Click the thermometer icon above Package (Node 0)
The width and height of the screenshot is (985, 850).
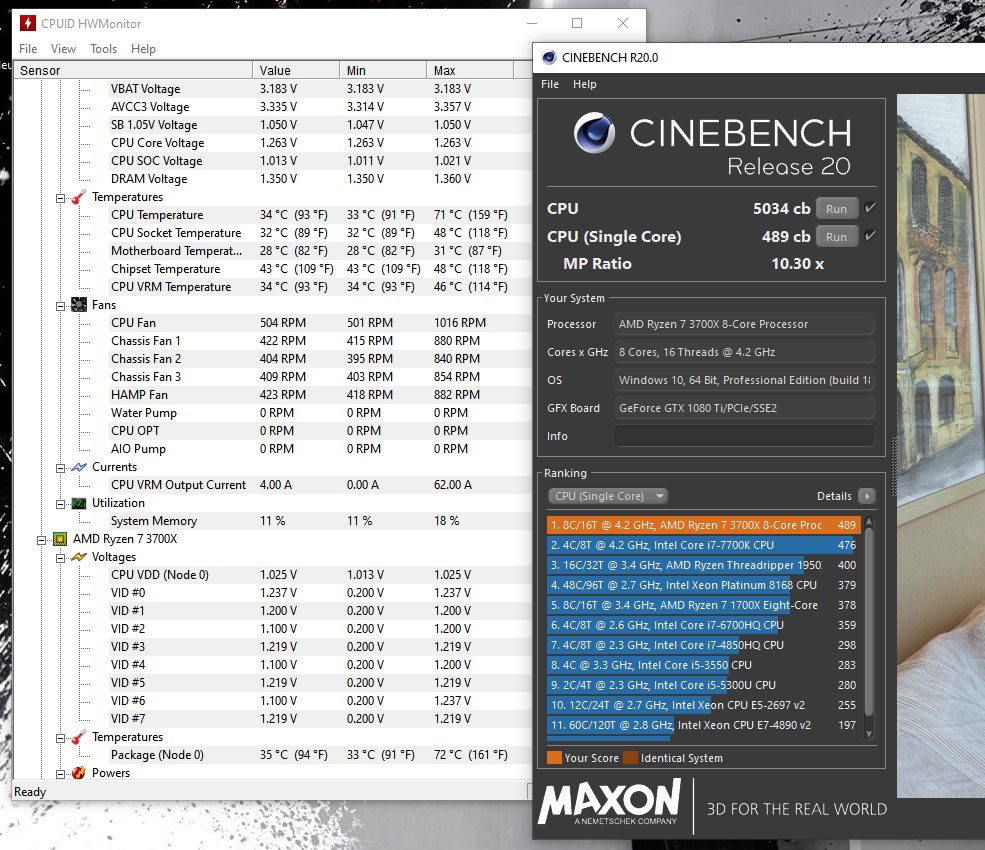tap(79, 737)
